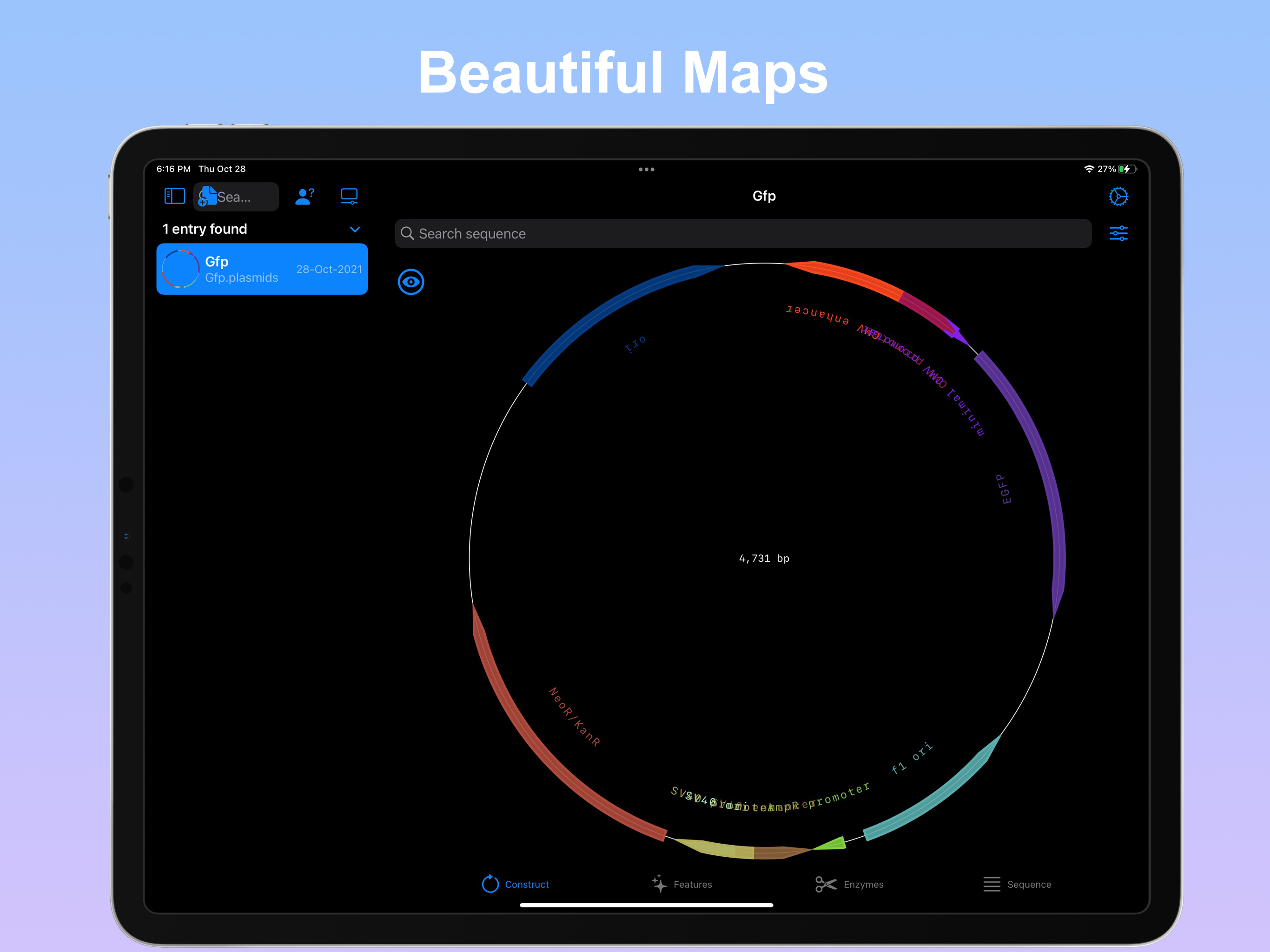Click the Search sequence field
This screenshot has height=952, width=1270.
(x=743, y=234)
